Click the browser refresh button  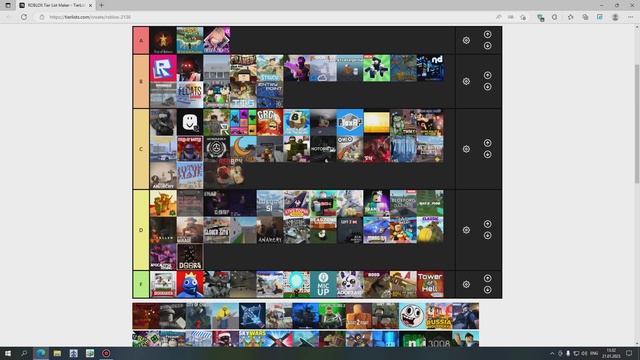[24, 17]
